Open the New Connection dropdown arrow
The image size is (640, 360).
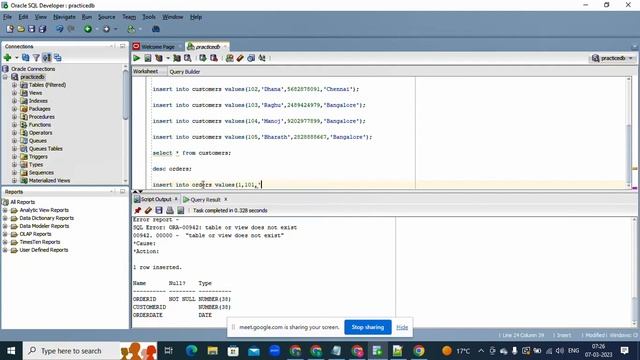click(17, 58)
